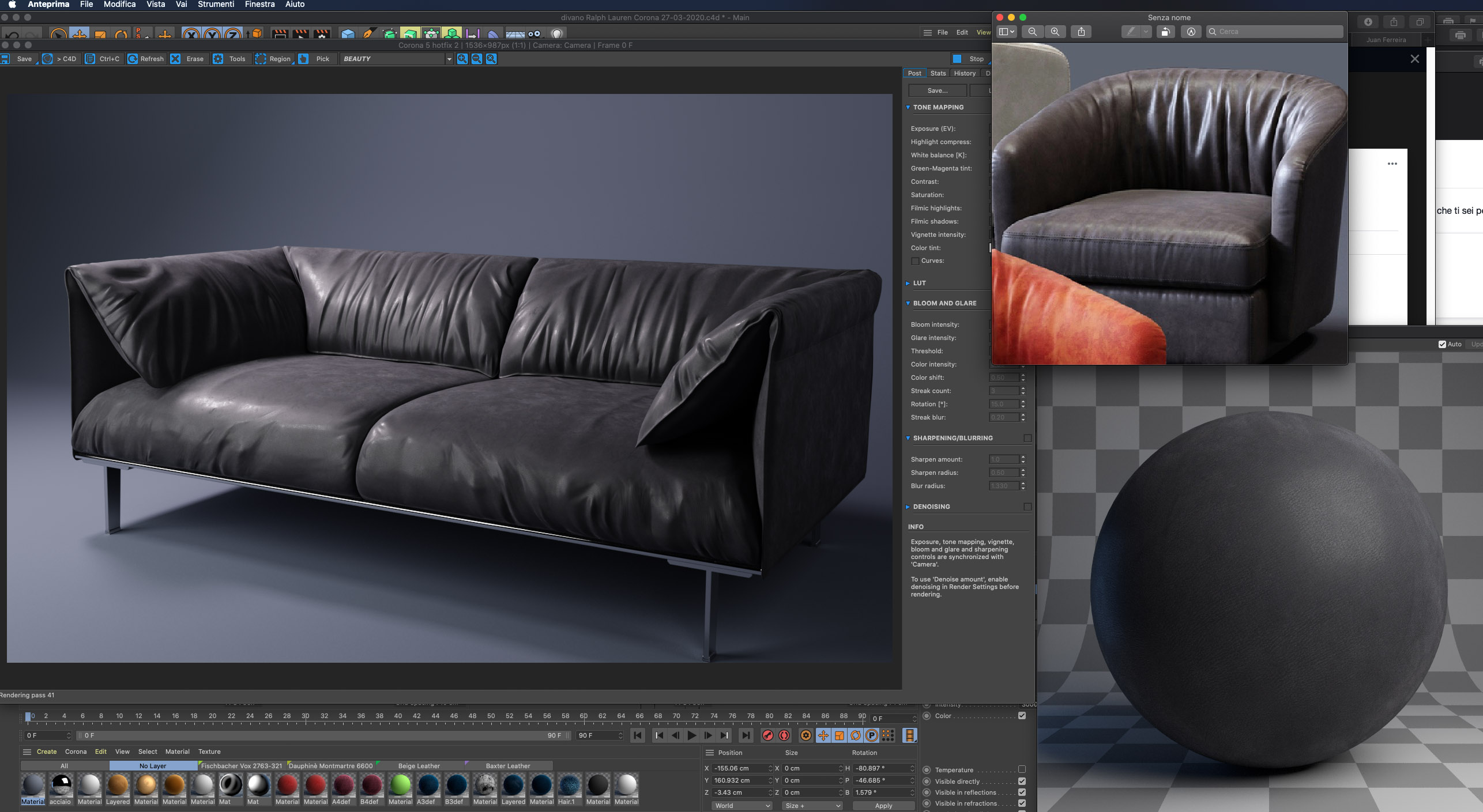Click the Refresh render icon
The height and width of the screenshot is (812, 1483).
(133, 59)
